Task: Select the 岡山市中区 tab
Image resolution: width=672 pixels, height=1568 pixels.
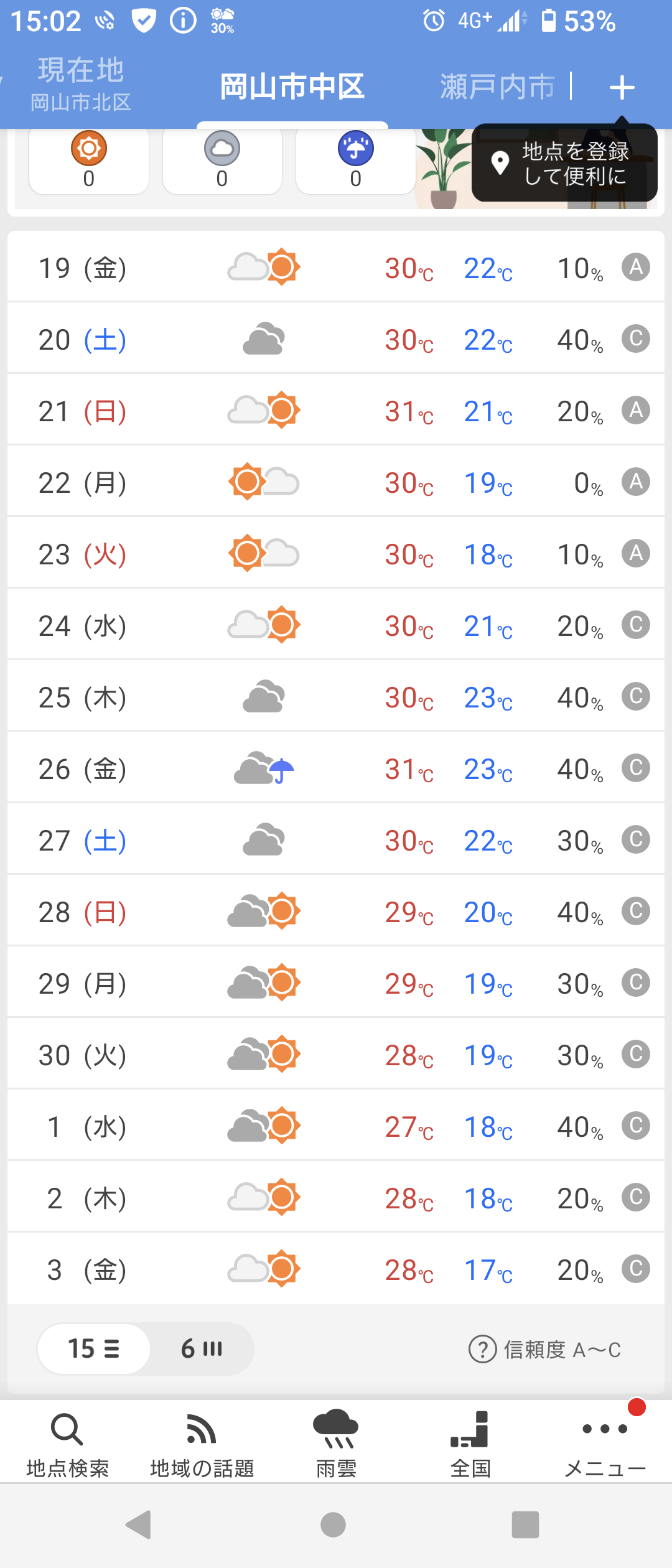Action: click(x=292, y=87)
